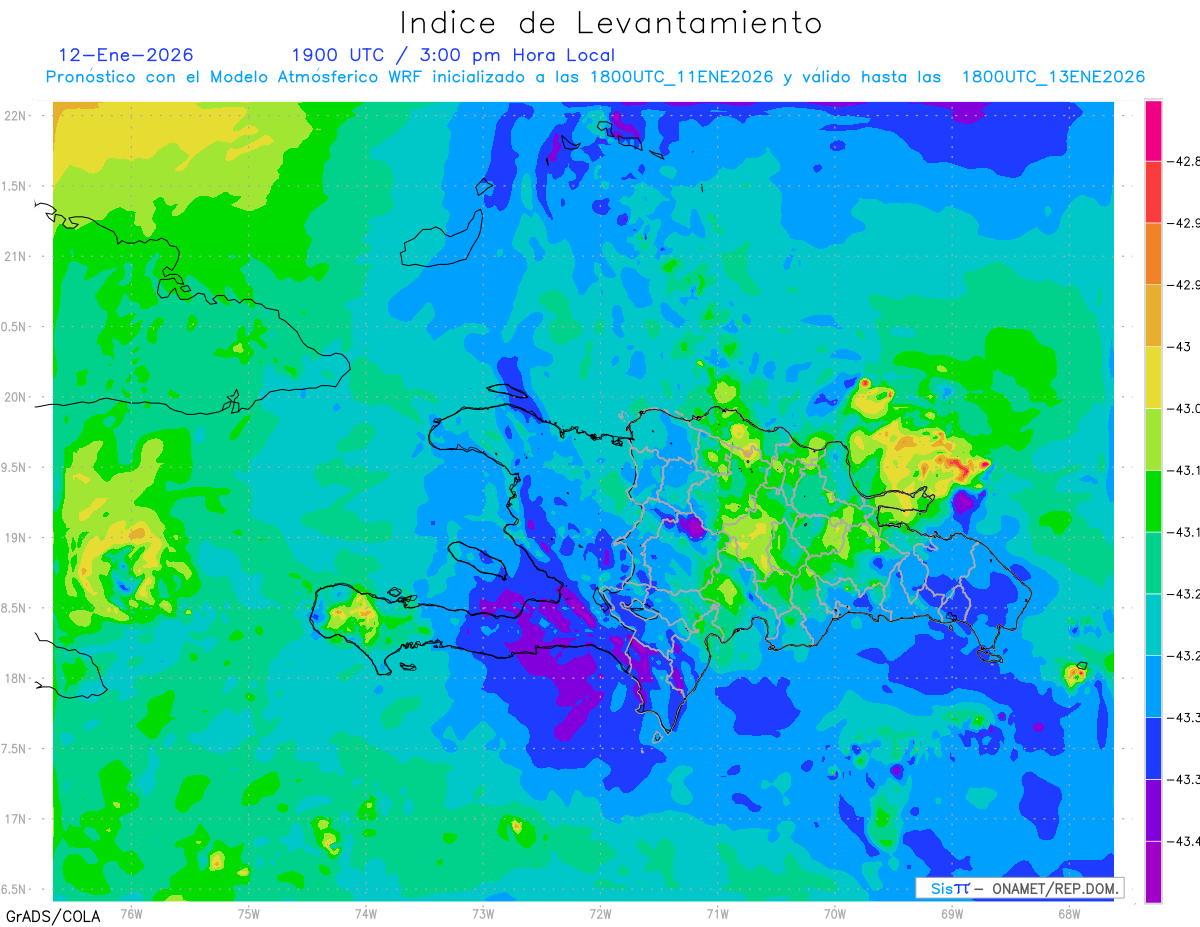Click the '22N' latitude label
The image size is (1200, 927).
(x=16, y=116)
